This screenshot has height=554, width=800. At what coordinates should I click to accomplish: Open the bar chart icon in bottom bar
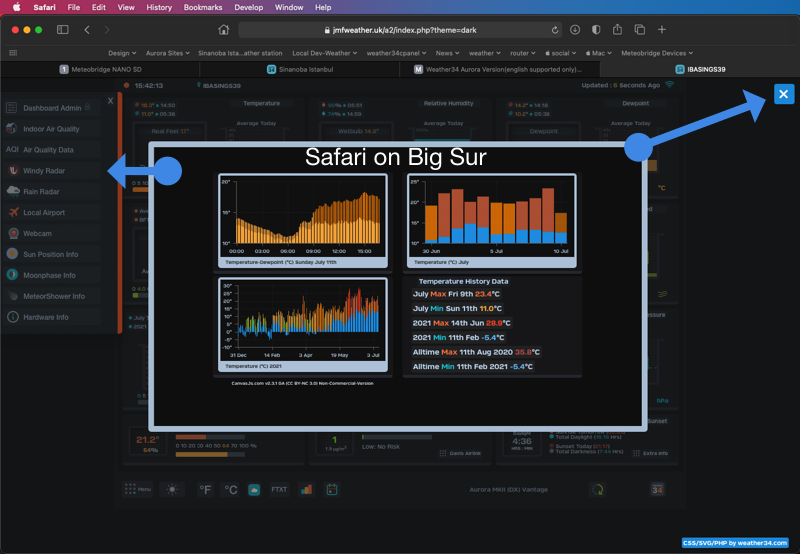click(x=306, y=489)
